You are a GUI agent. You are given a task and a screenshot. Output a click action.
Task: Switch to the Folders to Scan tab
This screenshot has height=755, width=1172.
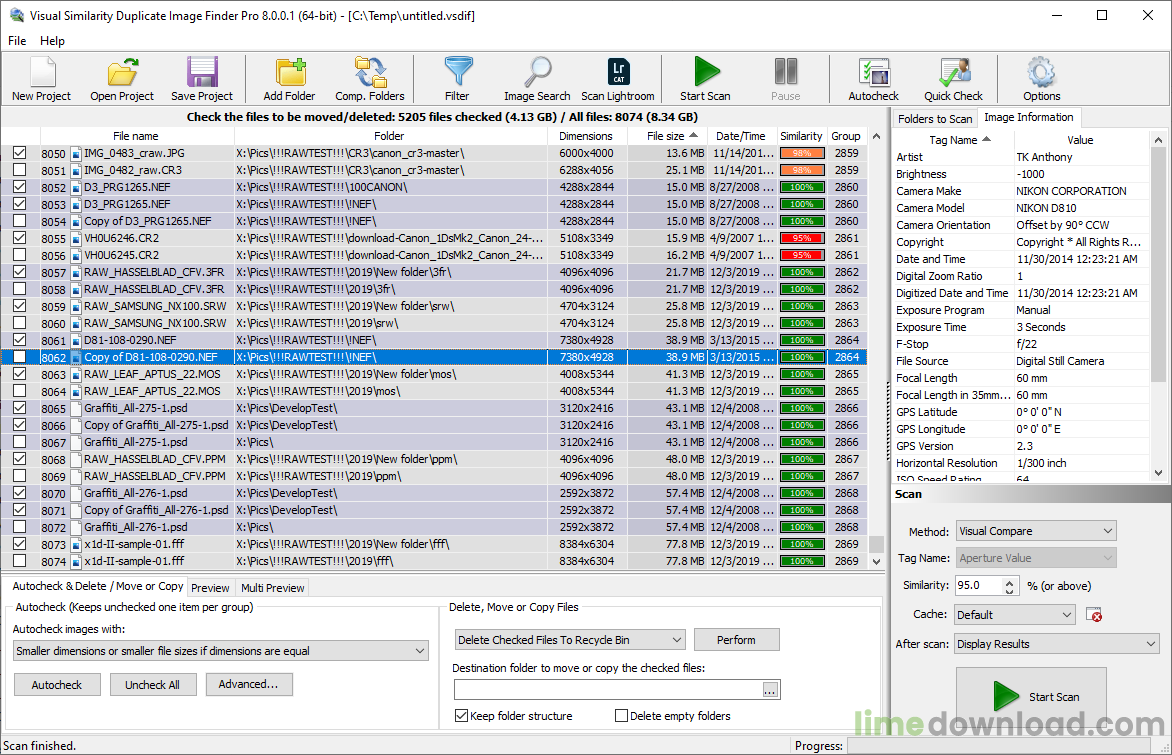point(935,119)
